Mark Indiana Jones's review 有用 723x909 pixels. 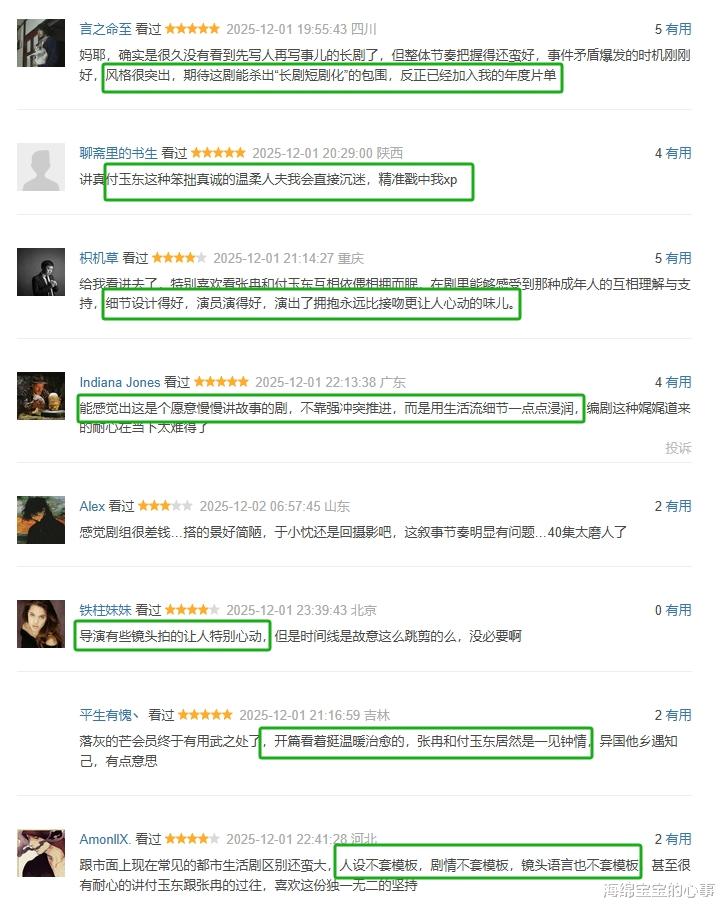click(x=678, y=382)
